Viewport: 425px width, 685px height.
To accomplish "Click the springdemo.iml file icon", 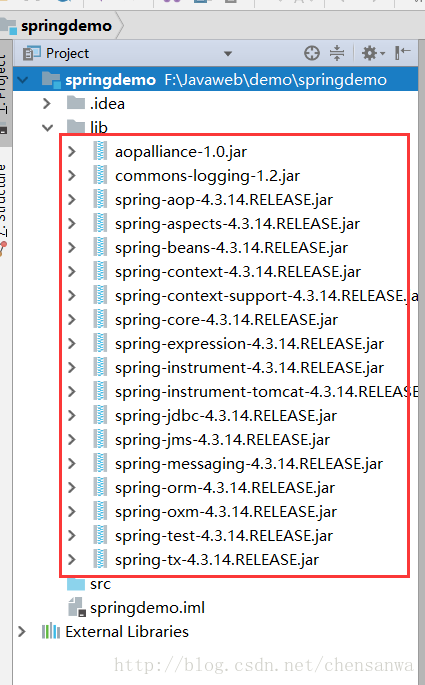I will 76,608.
